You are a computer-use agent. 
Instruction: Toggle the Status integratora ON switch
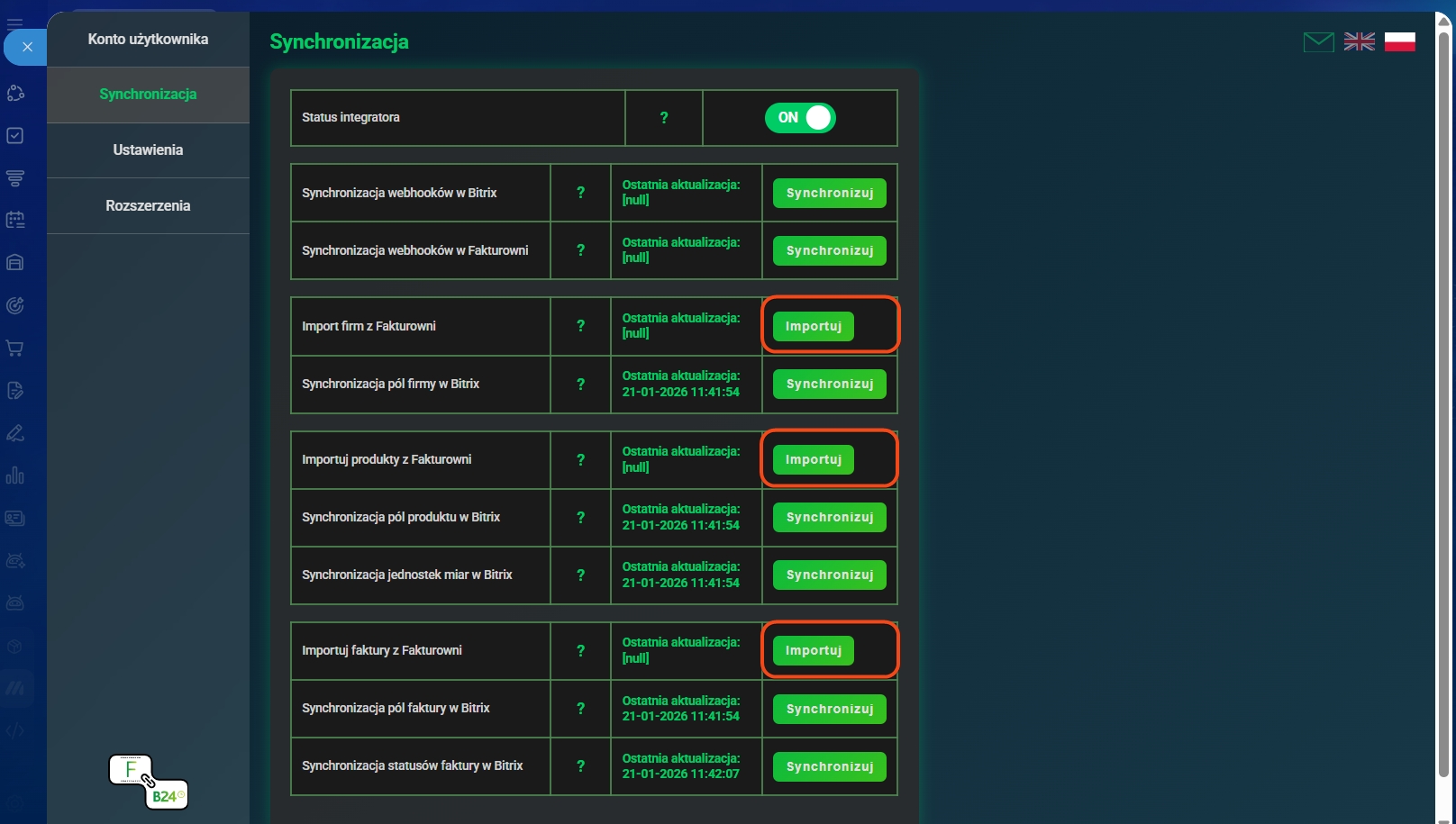800,118
